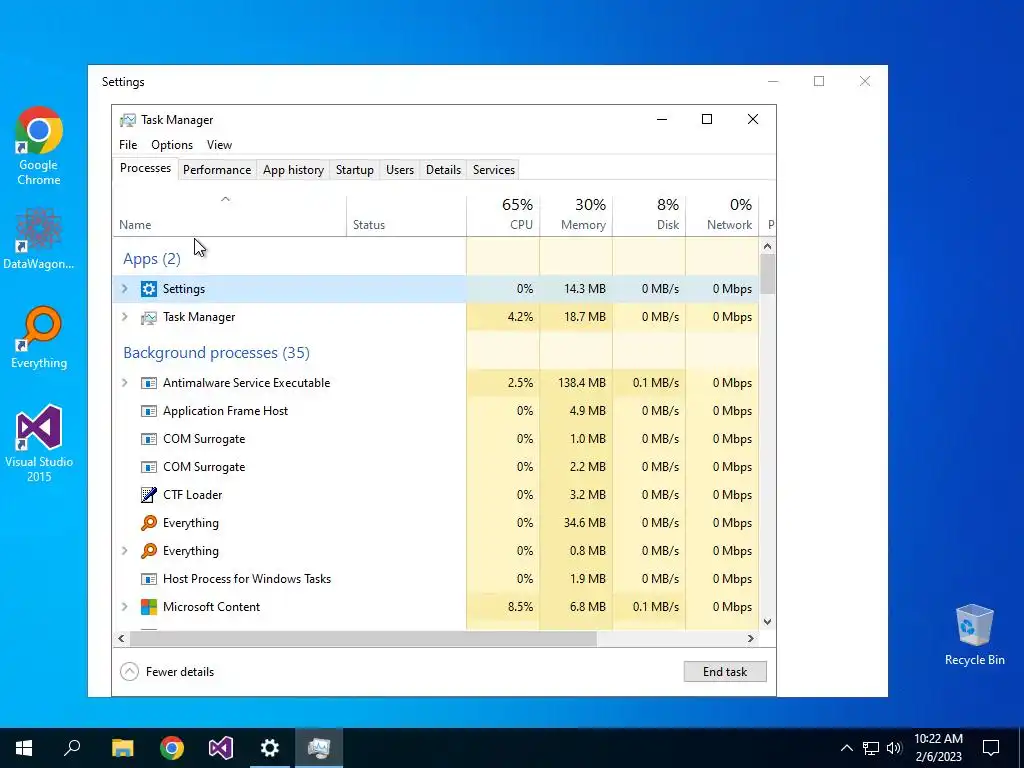
Task: Open the taskbar clock showing 10:22 AM
Action: 938,748
